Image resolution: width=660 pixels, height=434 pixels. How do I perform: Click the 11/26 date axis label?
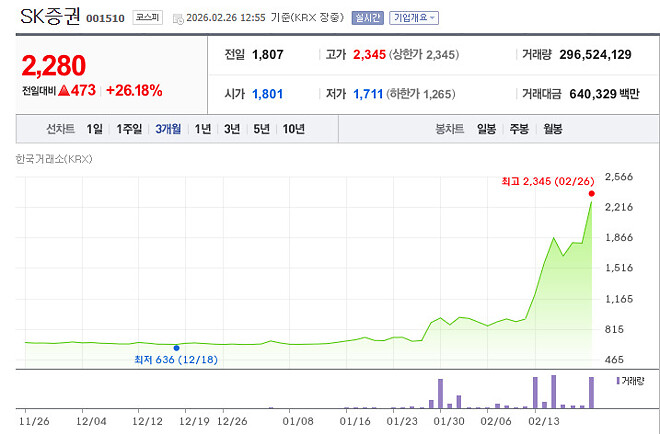pos(34,421)
